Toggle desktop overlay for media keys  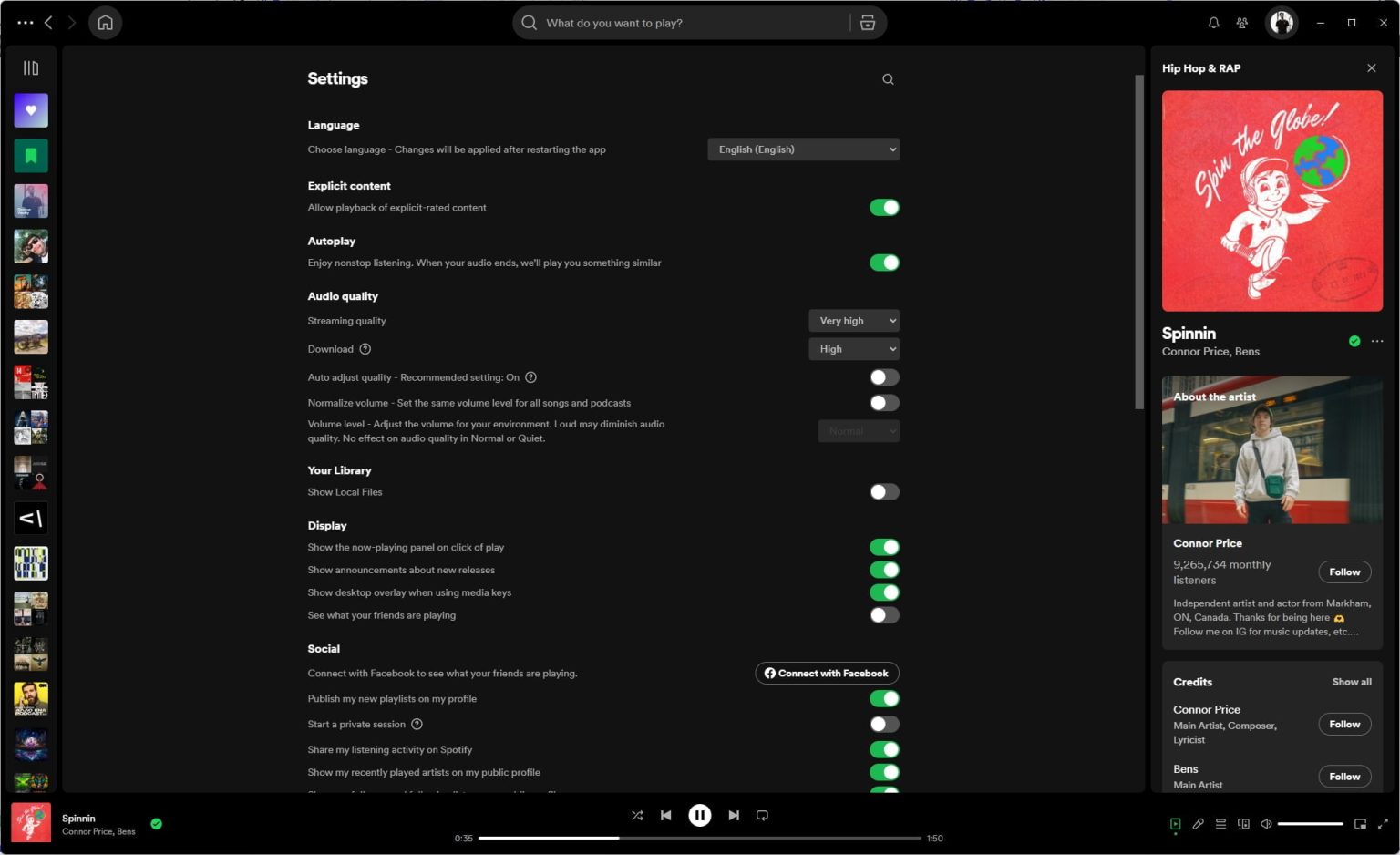pos(884,592)
